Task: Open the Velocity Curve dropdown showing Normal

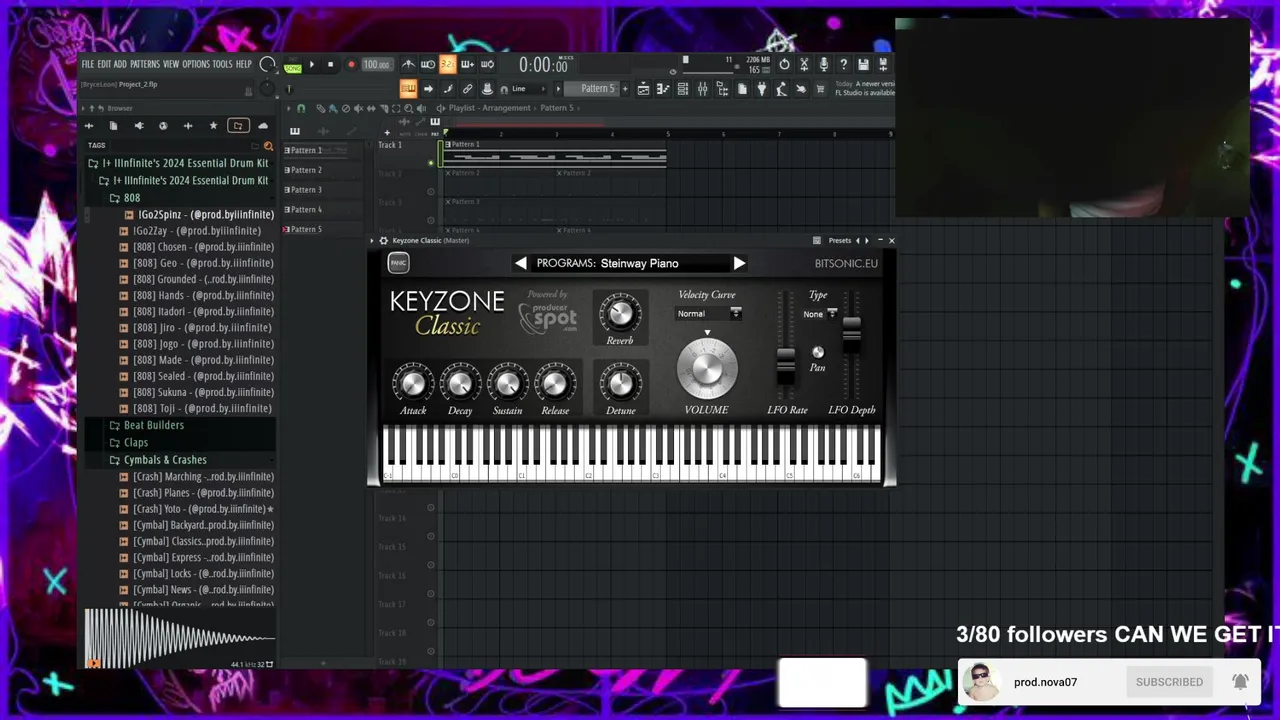Action: pos(709,314)
